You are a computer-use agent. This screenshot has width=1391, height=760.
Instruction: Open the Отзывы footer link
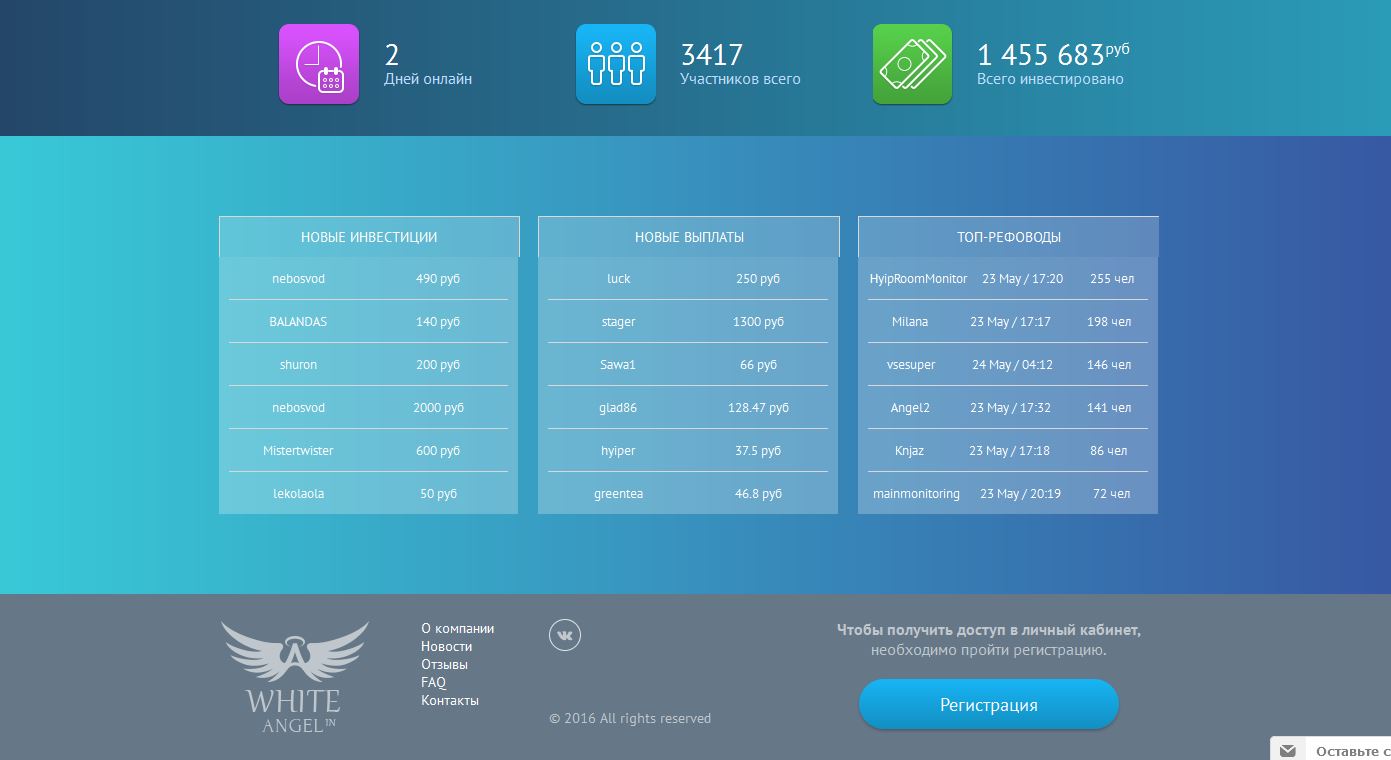pos(444,664)
